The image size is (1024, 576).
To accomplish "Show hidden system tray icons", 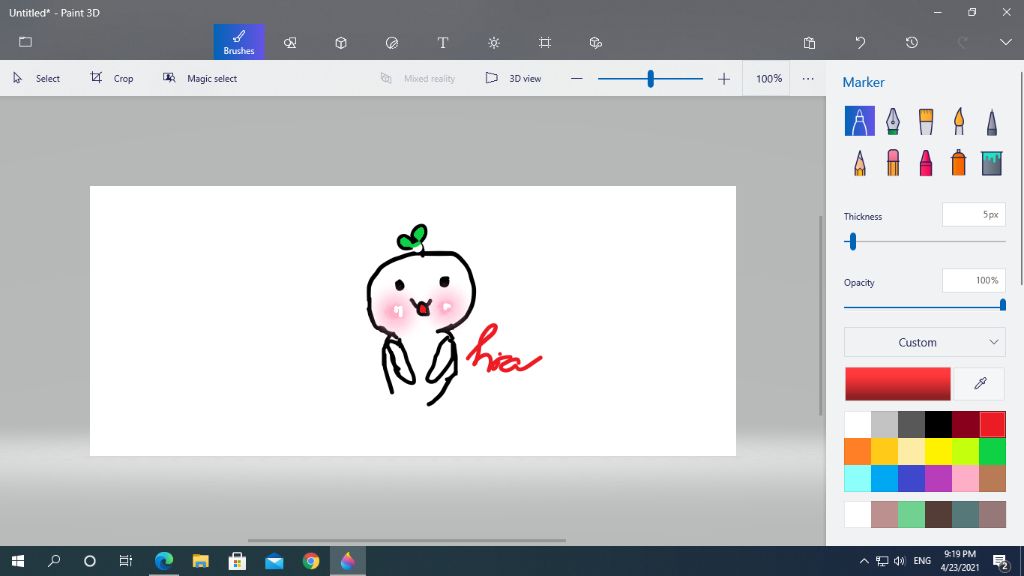I will point(864,561).
